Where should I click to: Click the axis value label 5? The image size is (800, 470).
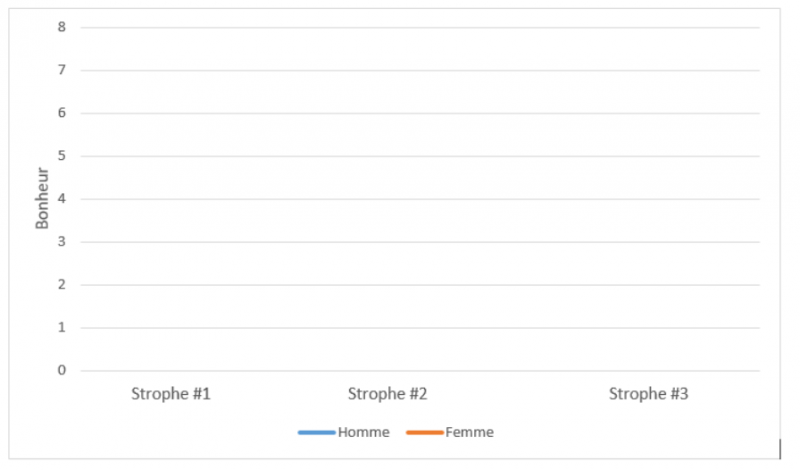(62, 156)
